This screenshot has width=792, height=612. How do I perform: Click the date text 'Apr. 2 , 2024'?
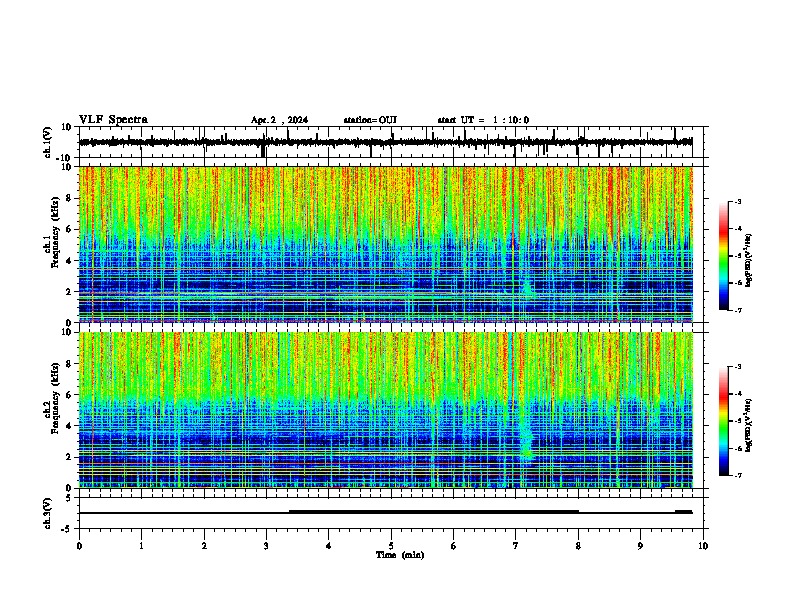point(279,120)
